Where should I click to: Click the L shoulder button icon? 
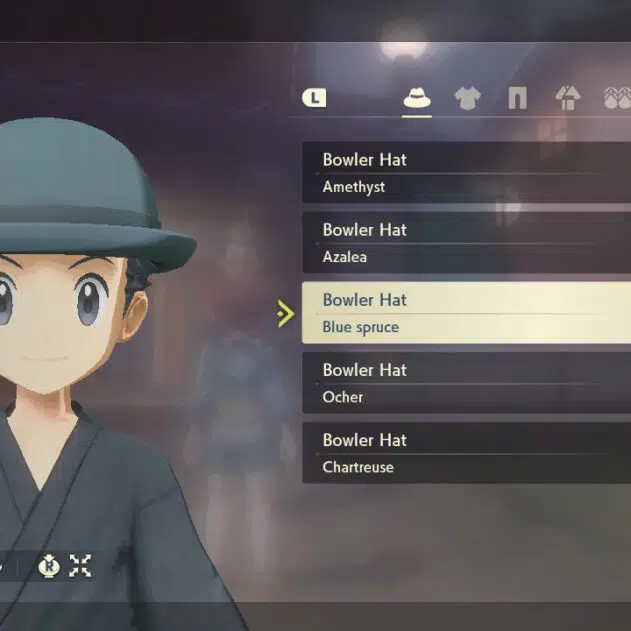tap(314, 98)
